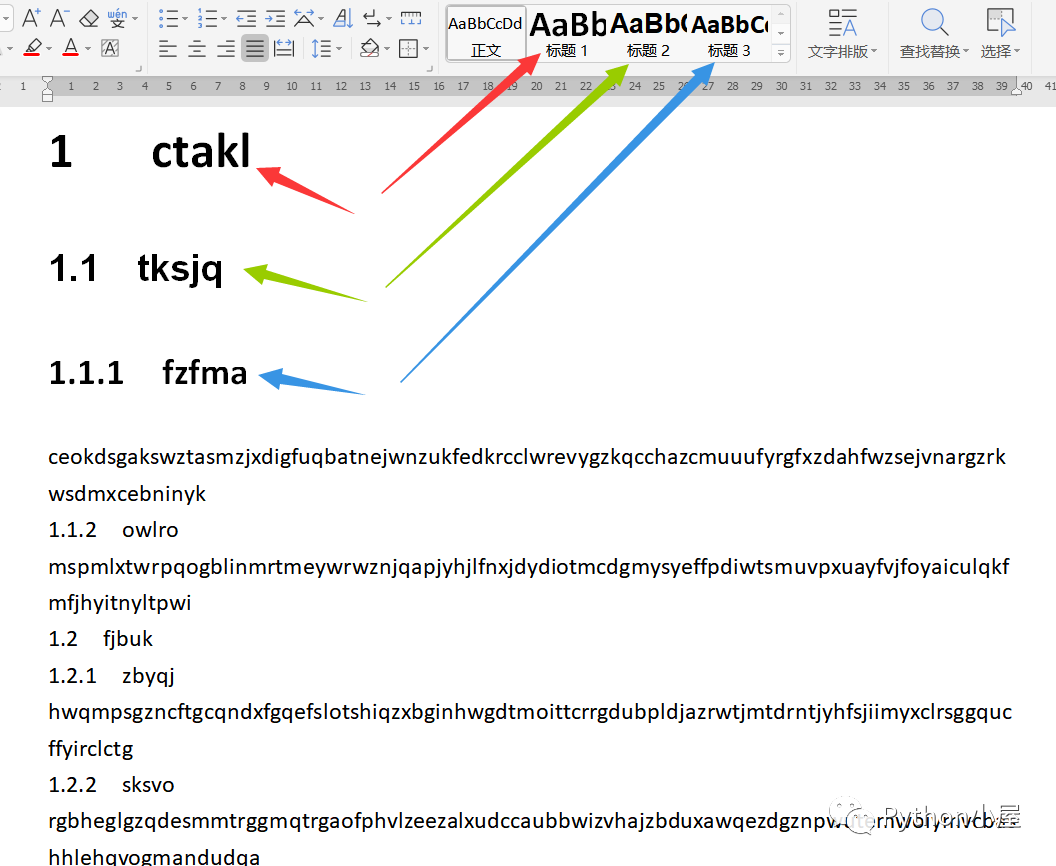
Task: Place cursor in line '1.2 fjbuk'
Action: pos(100,638)
